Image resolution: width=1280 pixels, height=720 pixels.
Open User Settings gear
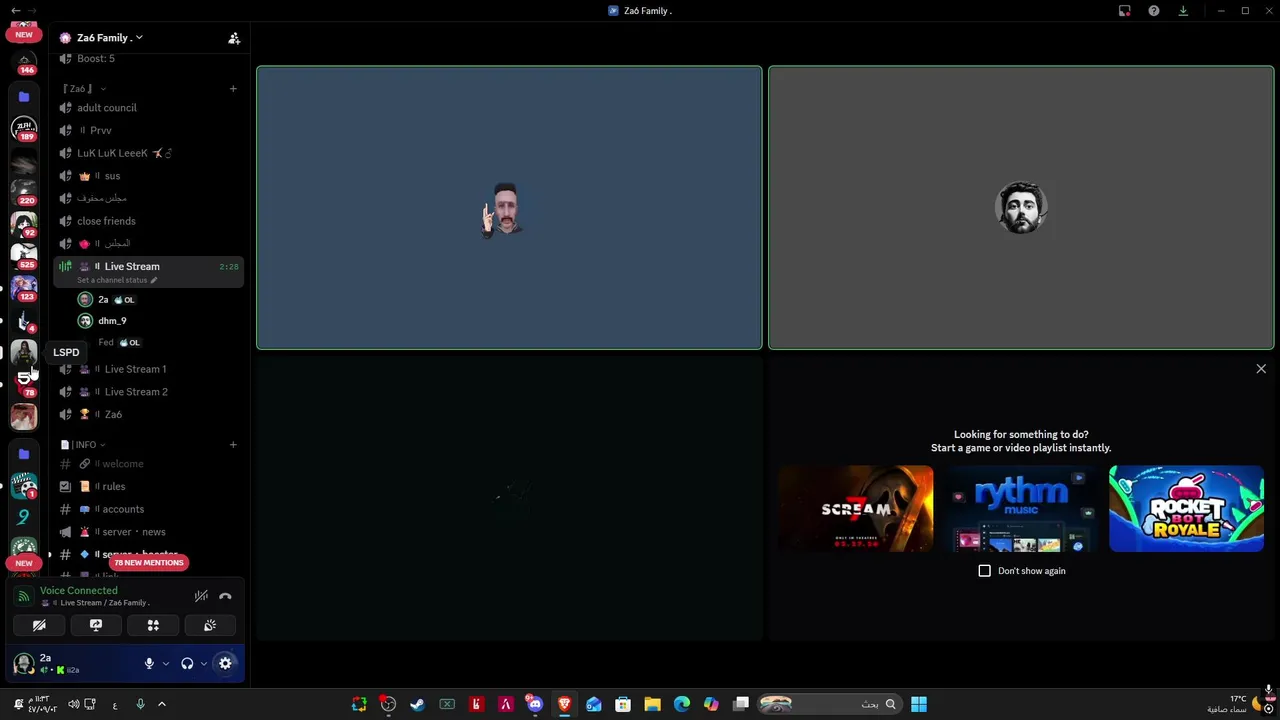(225, 663)
